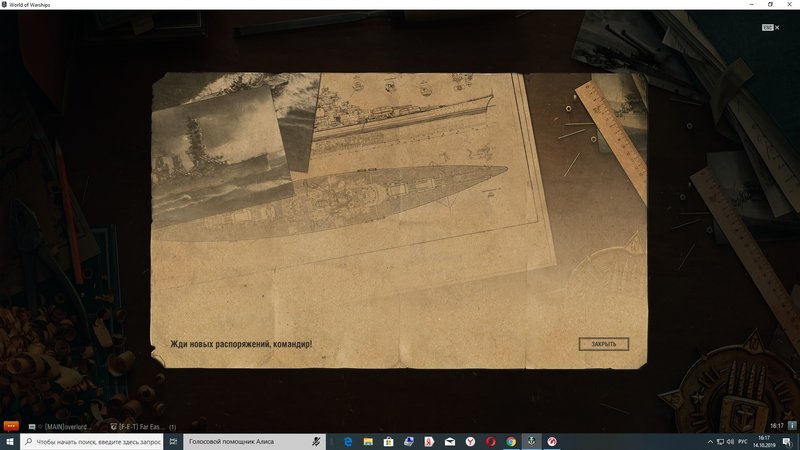Screen dimensions: 800x450
Task: Open the taskbar clock showing 14.10.2019
Action: (x=764, y=442)
